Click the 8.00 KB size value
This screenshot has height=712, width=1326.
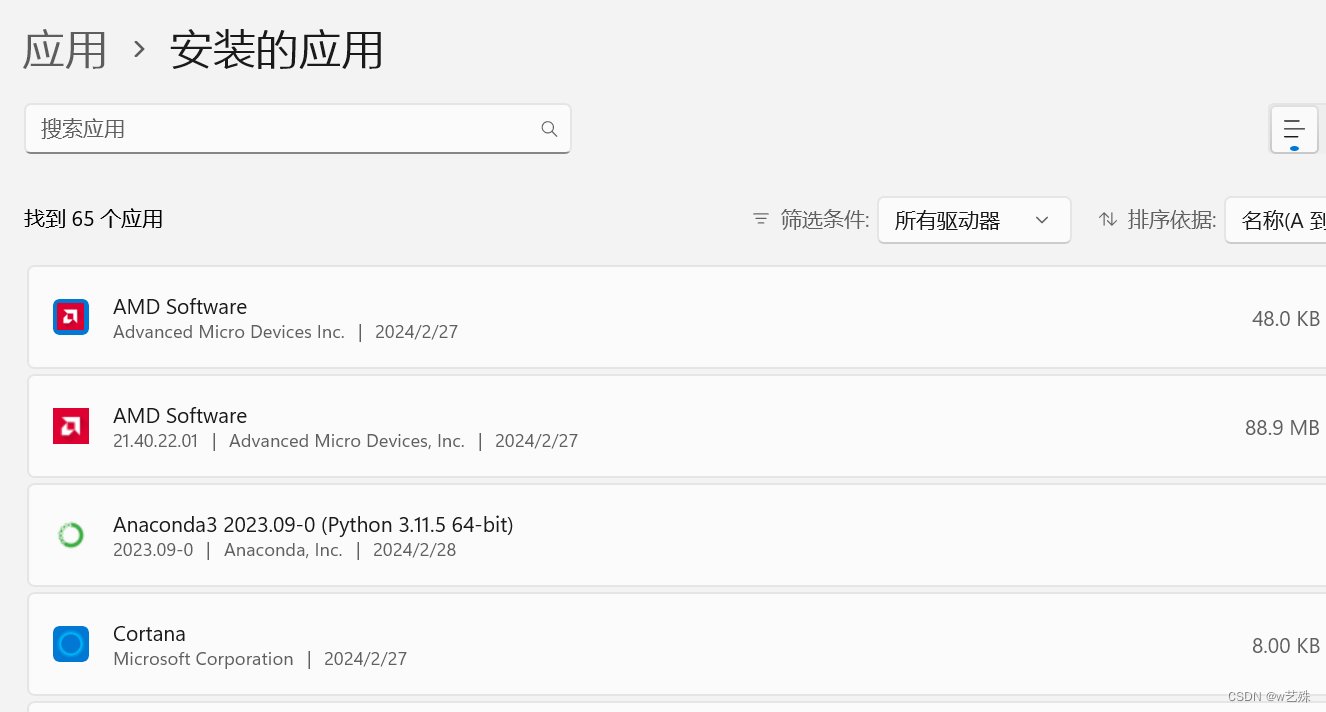(x=1286, y=646)
